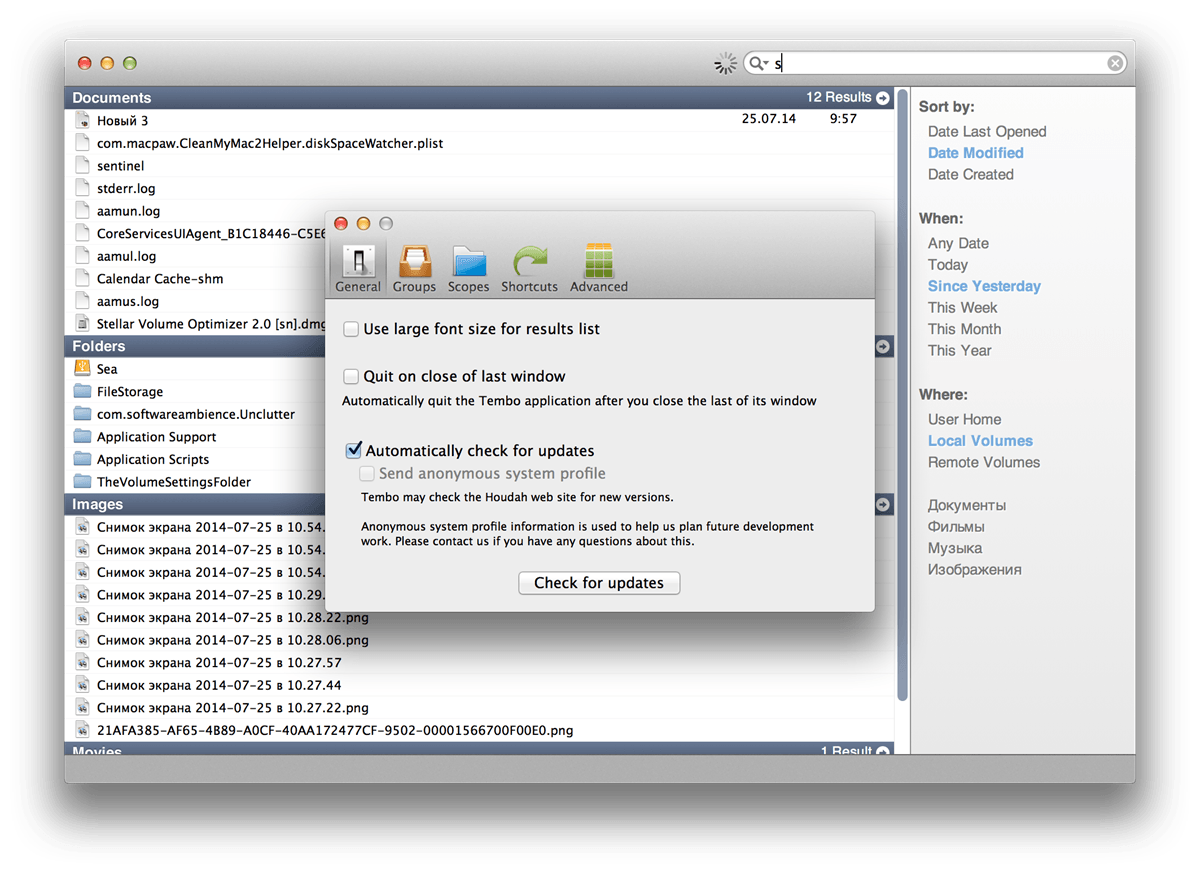1200x872 pixels.
Task: Select the Изображения scope
Action: click(975, 570)
